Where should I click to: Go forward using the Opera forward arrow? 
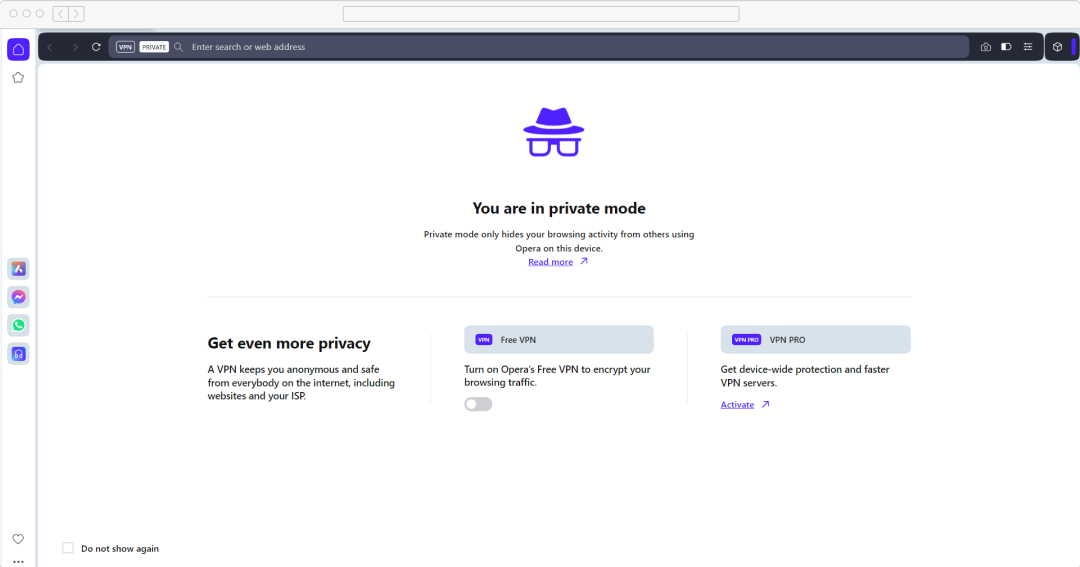[x=75, y=47]
